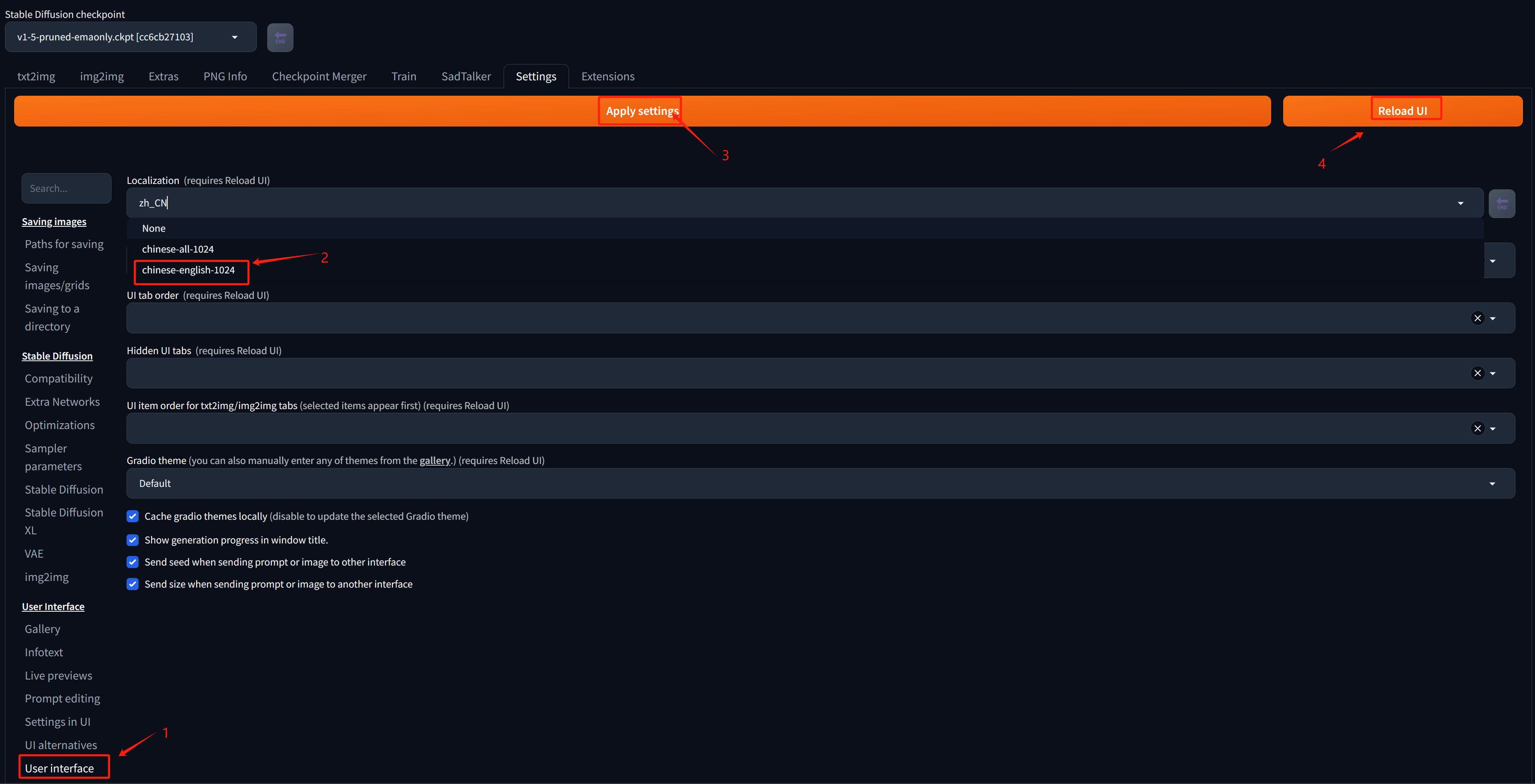1535x784 pixels.
Task: Focus the settings Search field
Action: 66,188
